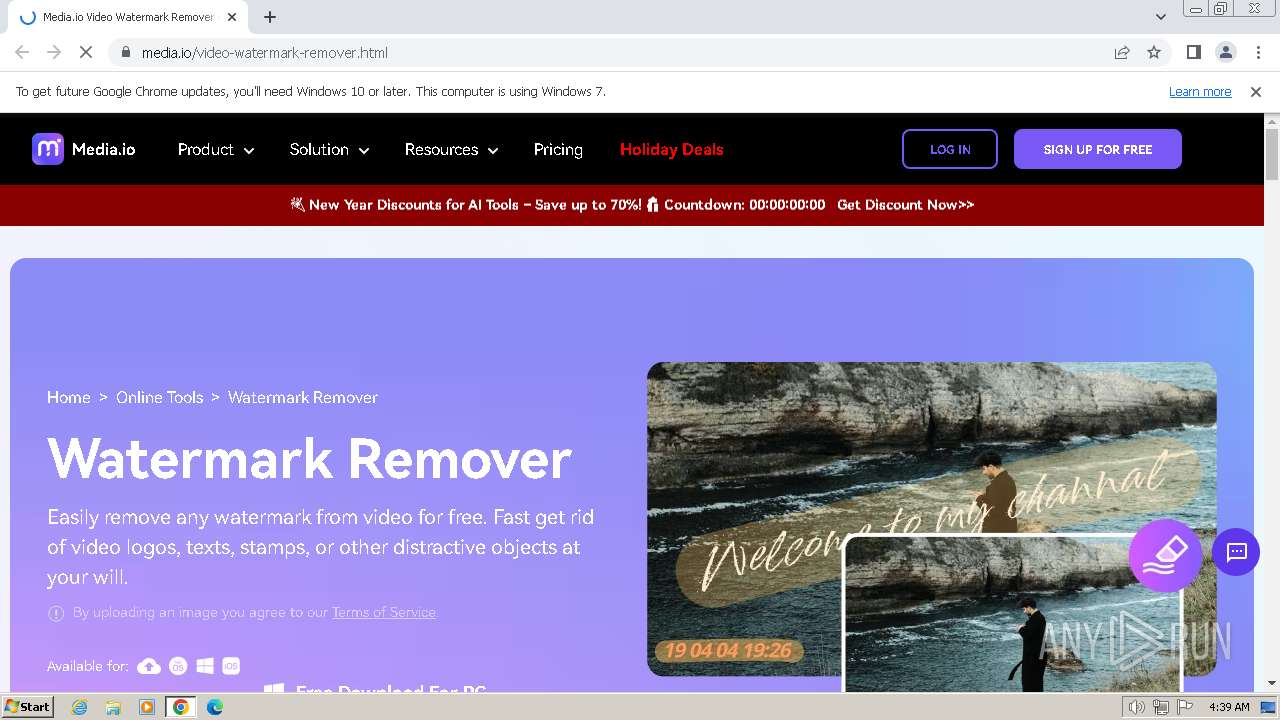Click the taskbar network icon
The height and width of the screenshot is (720, 1280).
click(x=1161, y=707)
